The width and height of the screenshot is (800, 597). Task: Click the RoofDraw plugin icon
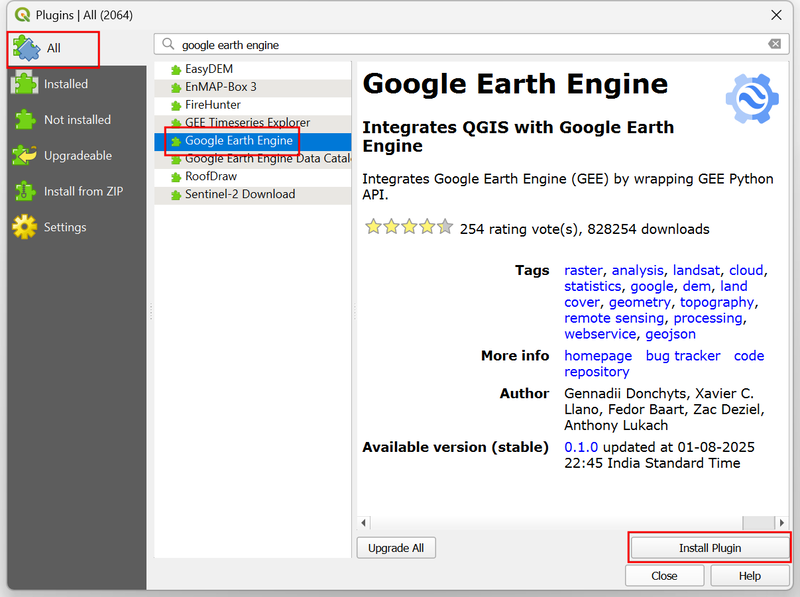click(176, 177)
